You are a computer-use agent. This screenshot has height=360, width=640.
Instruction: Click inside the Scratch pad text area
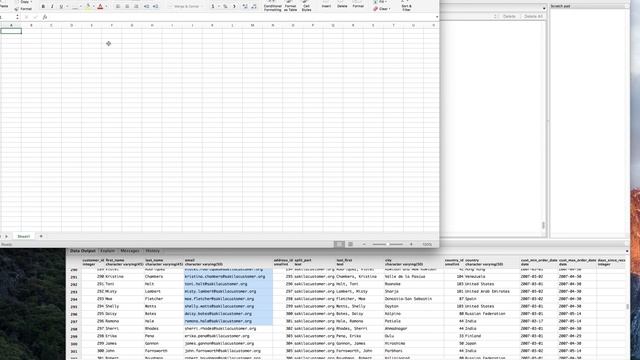pyautogui.click(x=589, y=122)
